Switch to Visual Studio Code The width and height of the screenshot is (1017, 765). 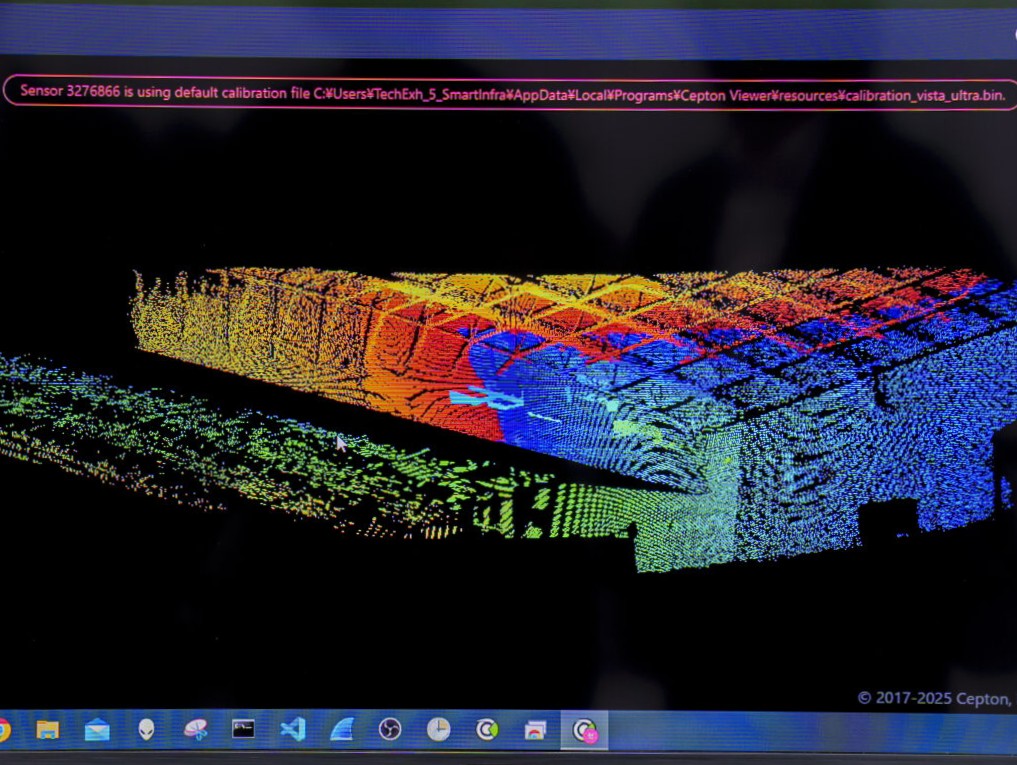[x=293, y=729]
